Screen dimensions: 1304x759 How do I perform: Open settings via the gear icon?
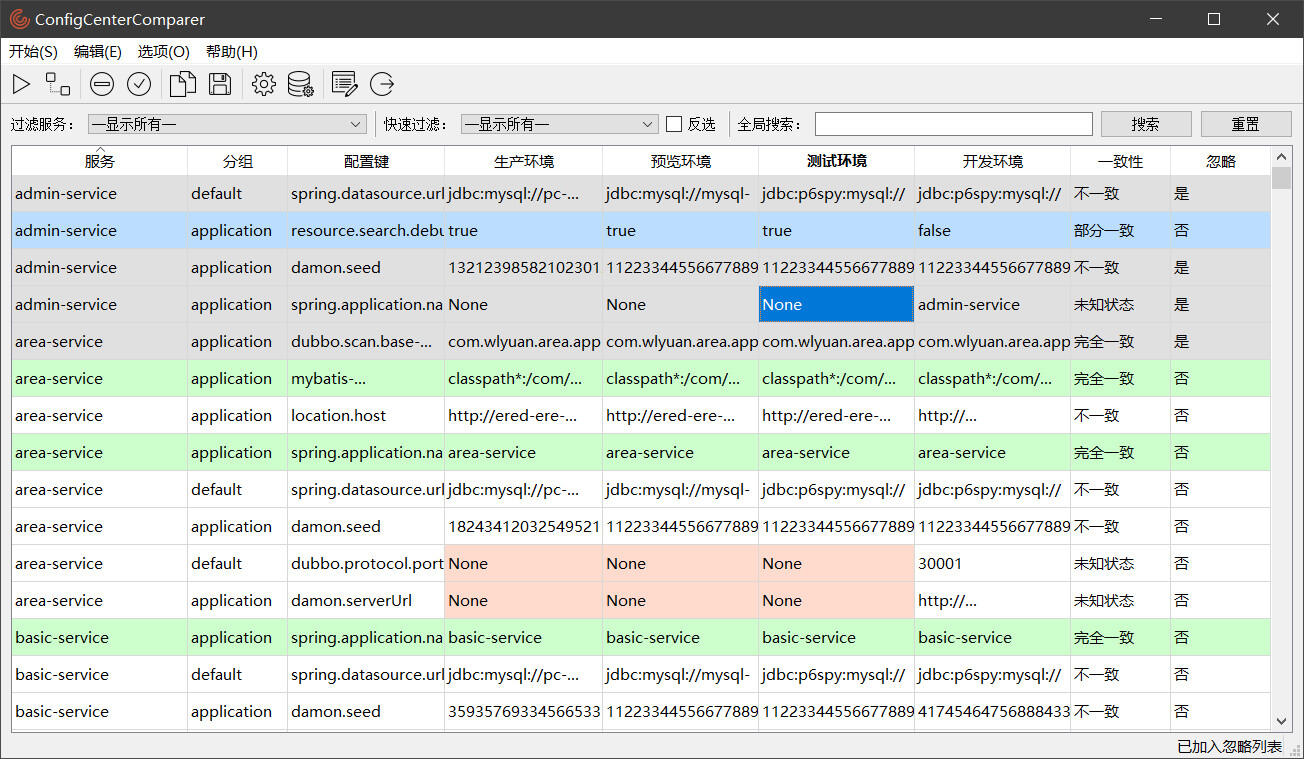click(264, 84)
